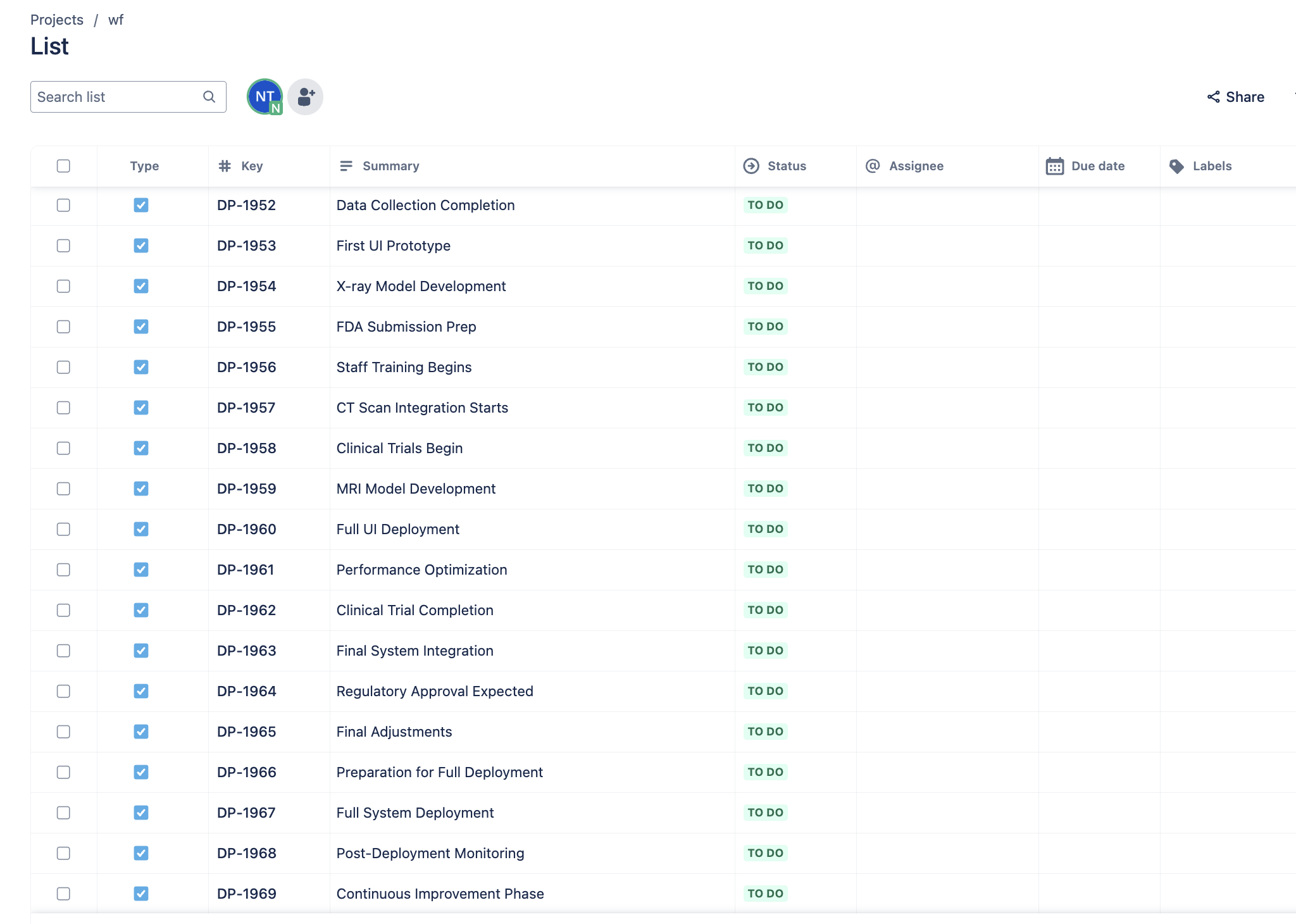Open TO DO status dropdown for DP-1953

(765, 246)
